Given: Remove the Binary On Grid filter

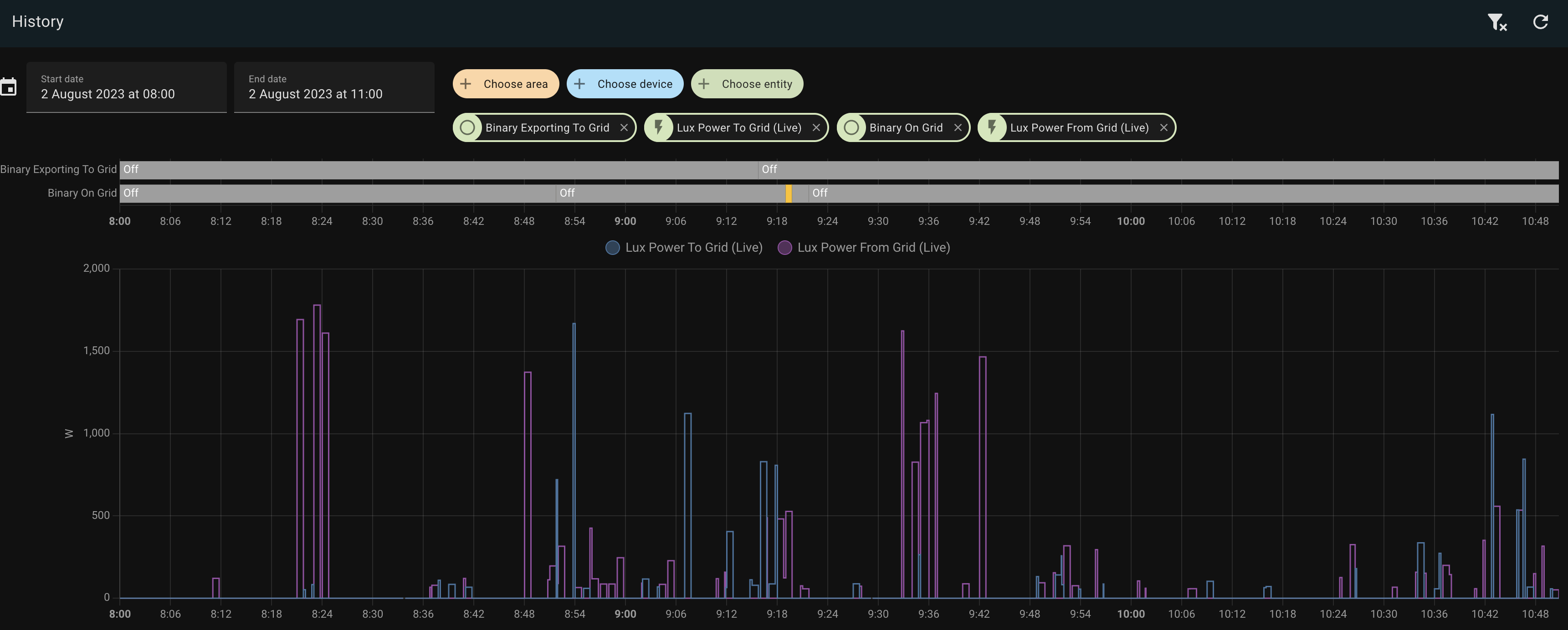Looking at the screenshot, I should point(958,128).
